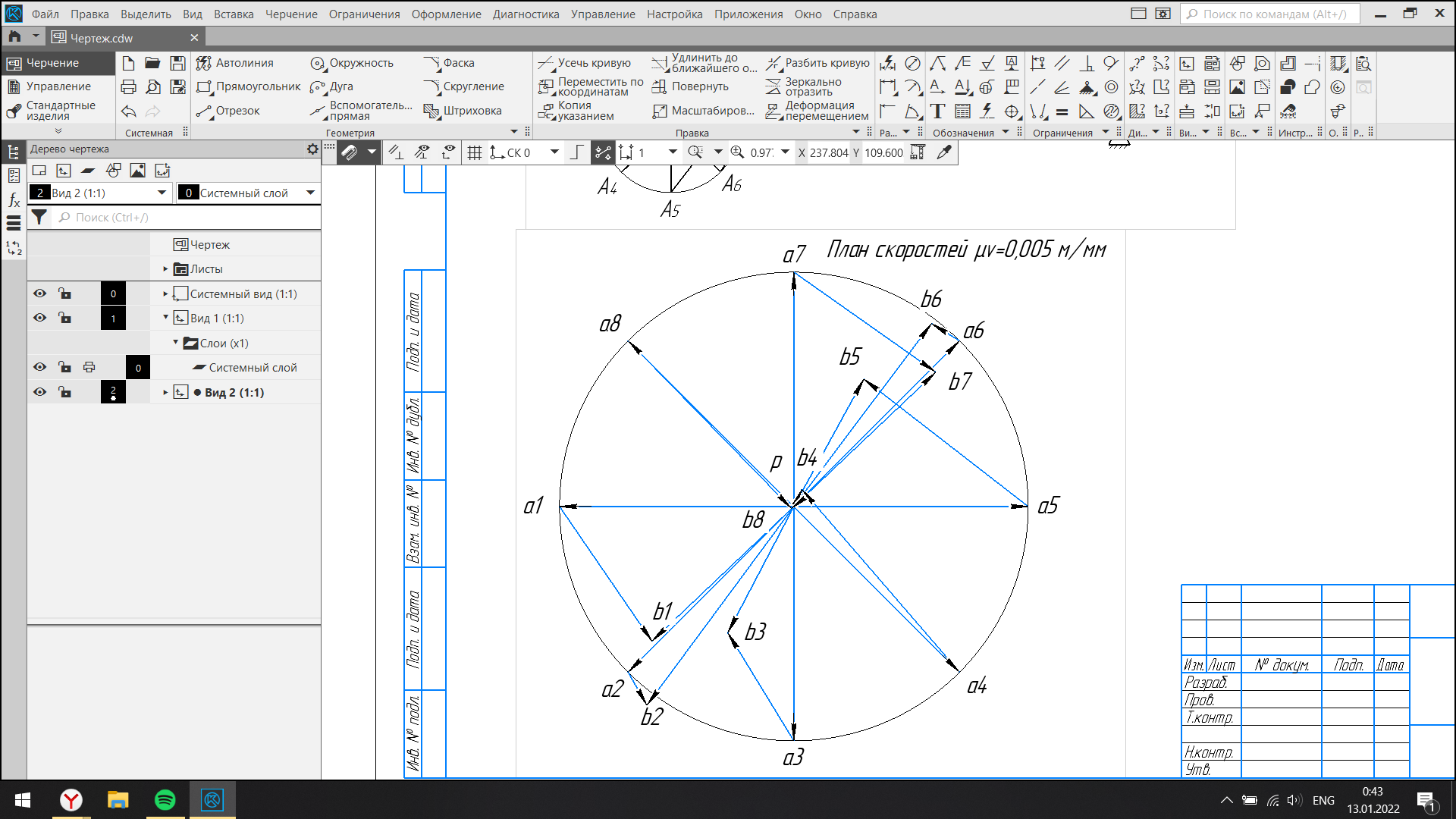Apply the equal constraint icon
The height and width of the screenshot is (819, 1456).
point(1062,111)
